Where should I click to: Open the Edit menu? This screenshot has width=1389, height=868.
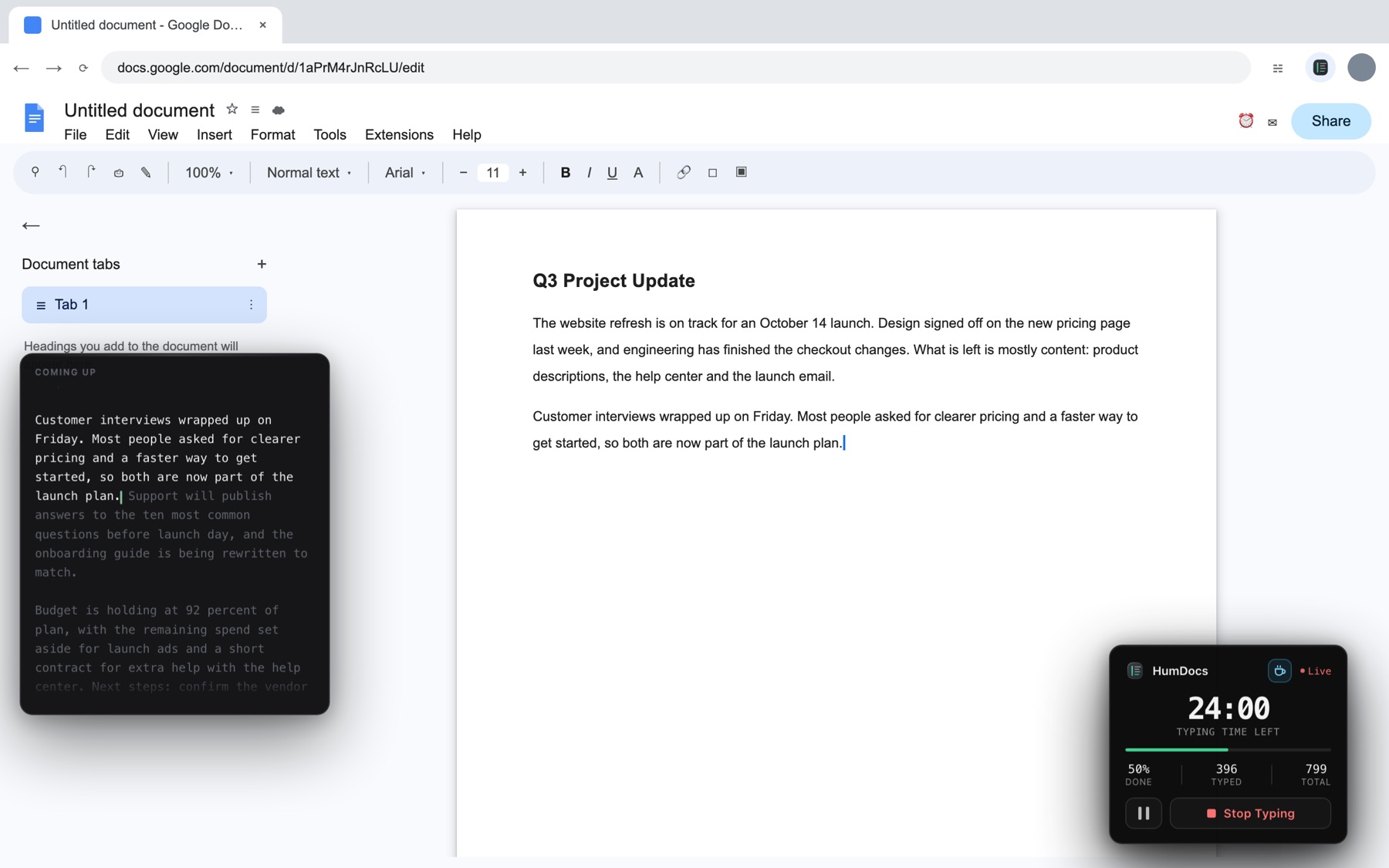click(x=117, y=134)
